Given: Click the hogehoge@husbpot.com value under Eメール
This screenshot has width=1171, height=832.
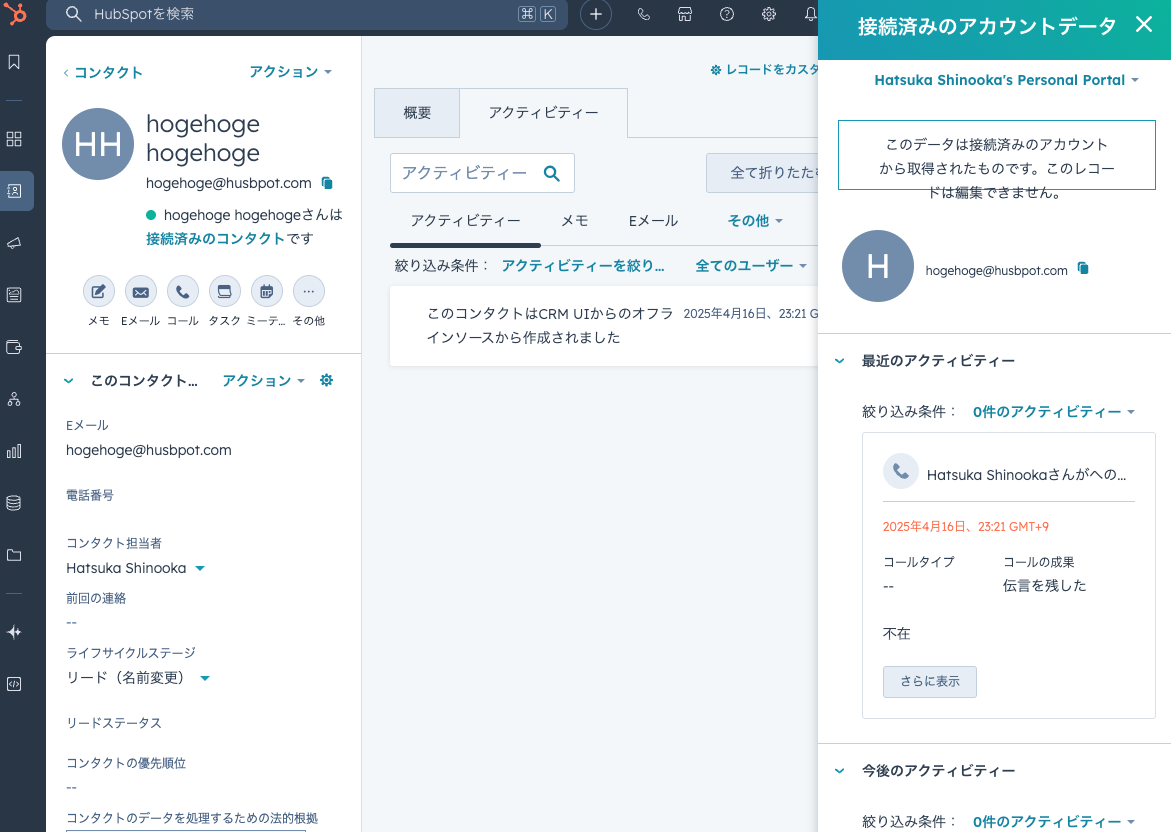Looking at the screenshot, I should [149, 450].
